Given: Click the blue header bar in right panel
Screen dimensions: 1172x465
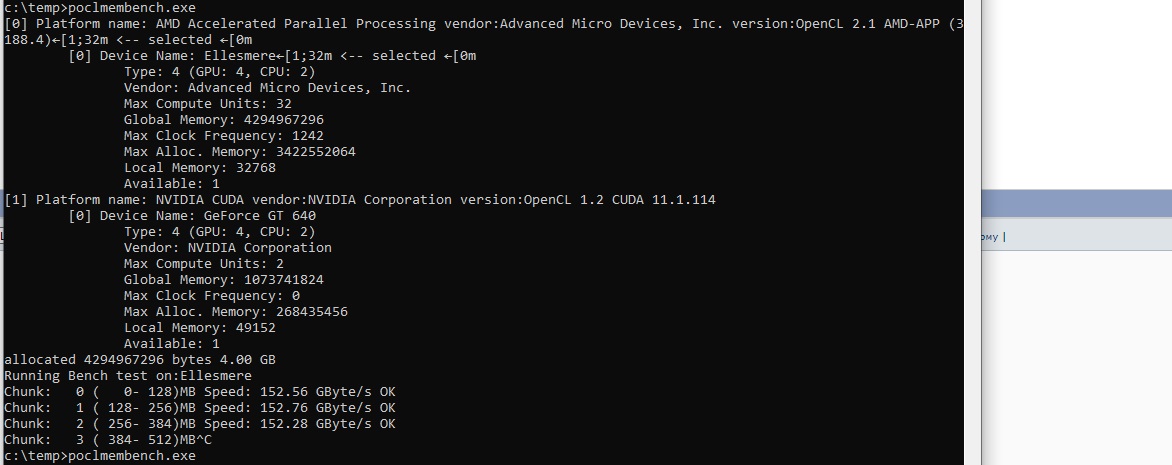Looking at the screenshot, I should click(1075, 205).
